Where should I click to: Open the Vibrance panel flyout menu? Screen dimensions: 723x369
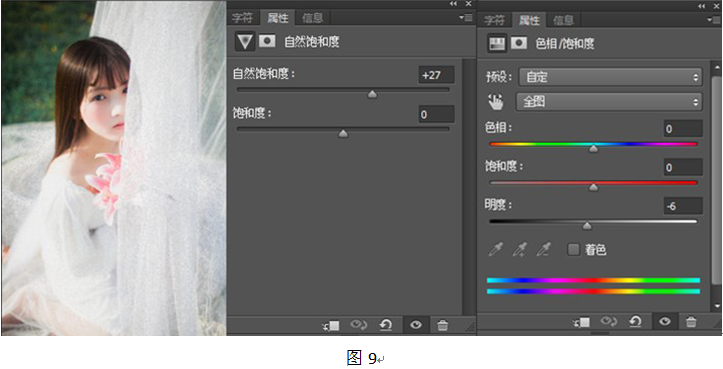(x=467, y=18)
